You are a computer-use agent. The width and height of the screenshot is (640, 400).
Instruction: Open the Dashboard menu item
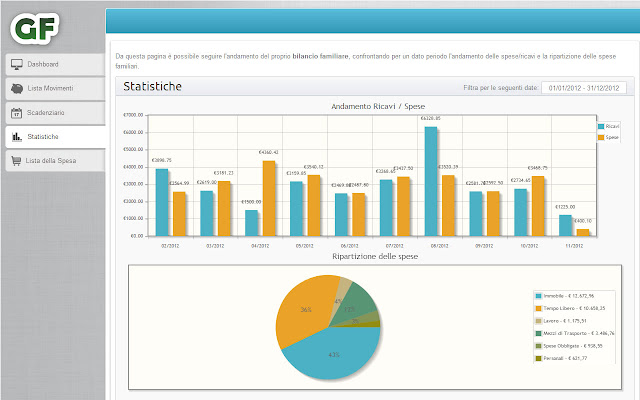tap(43, 64)
